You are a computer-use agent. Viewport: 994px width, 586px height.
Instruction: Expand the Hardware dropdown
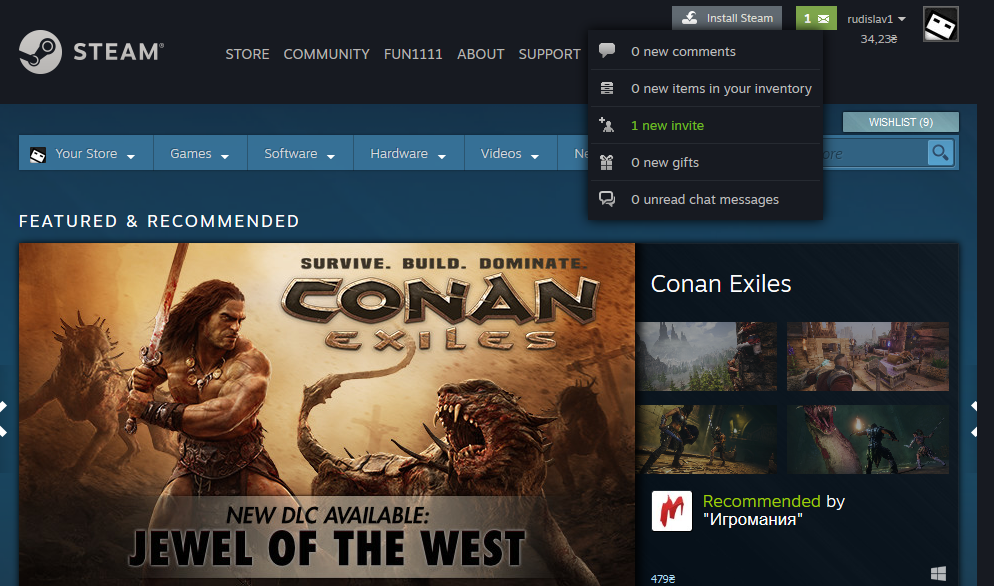pyautogui.click(x=441, y=156)
